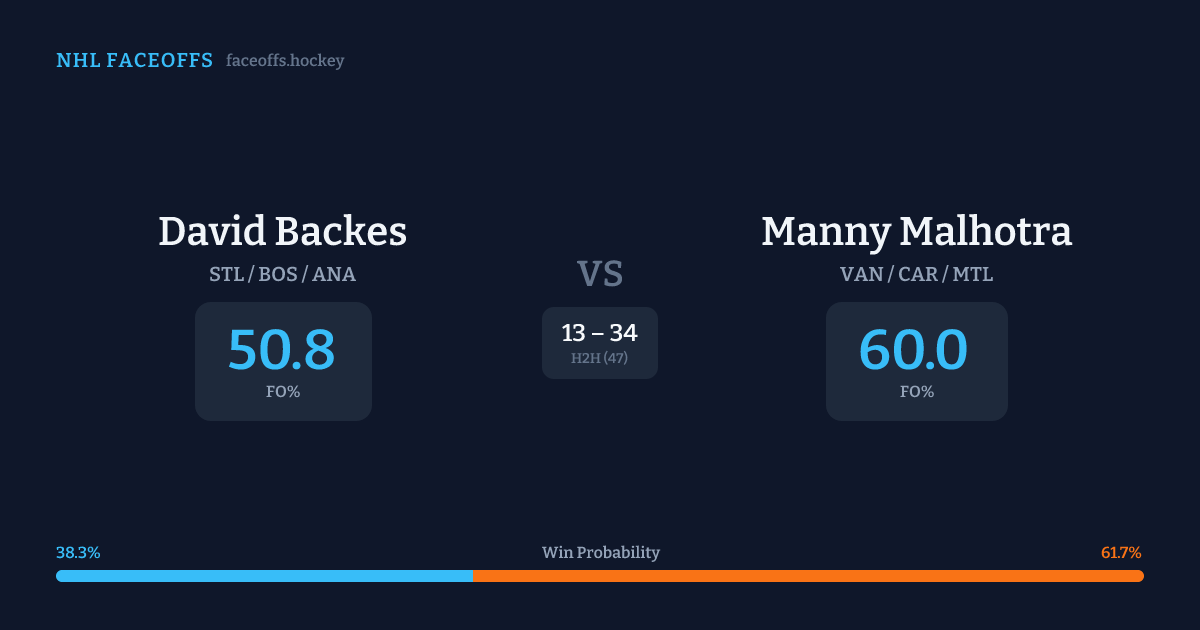Select the Manny Malhotra player name
1200x630 pixels.
[916, 232]
